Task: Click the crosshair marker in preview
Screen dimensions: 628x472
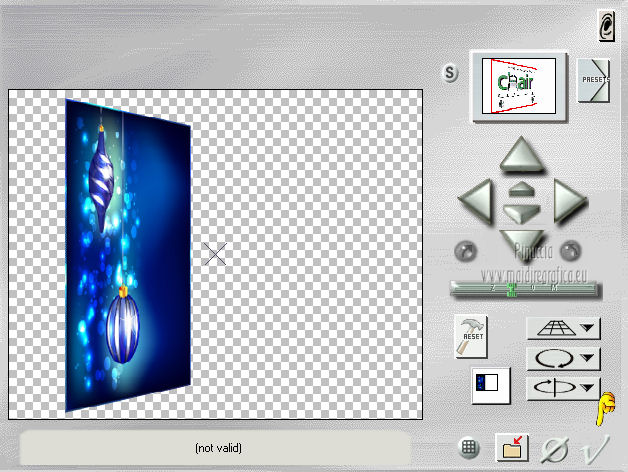Action: tap(215, 254)
